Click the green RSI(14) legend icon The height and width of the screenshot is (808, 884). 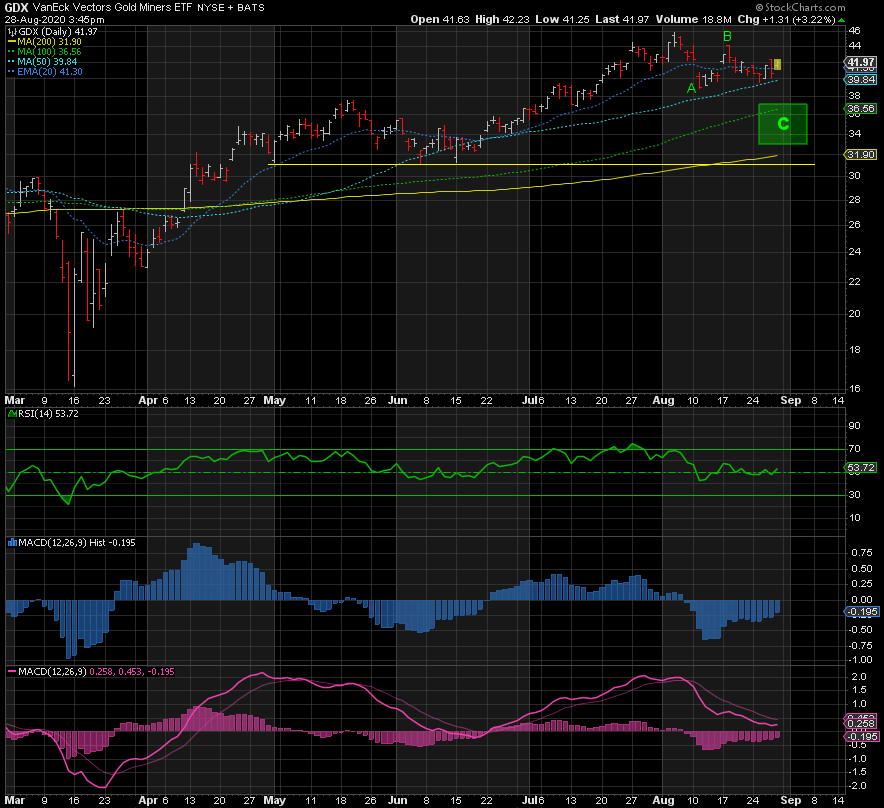point(12,414)
